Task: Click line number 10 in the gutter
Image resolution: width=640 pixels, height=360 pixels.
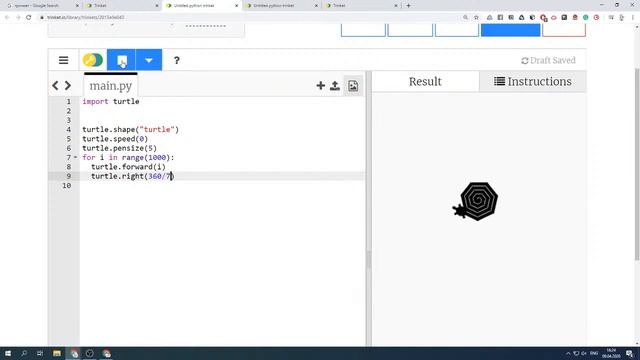Action: (67, 185)
